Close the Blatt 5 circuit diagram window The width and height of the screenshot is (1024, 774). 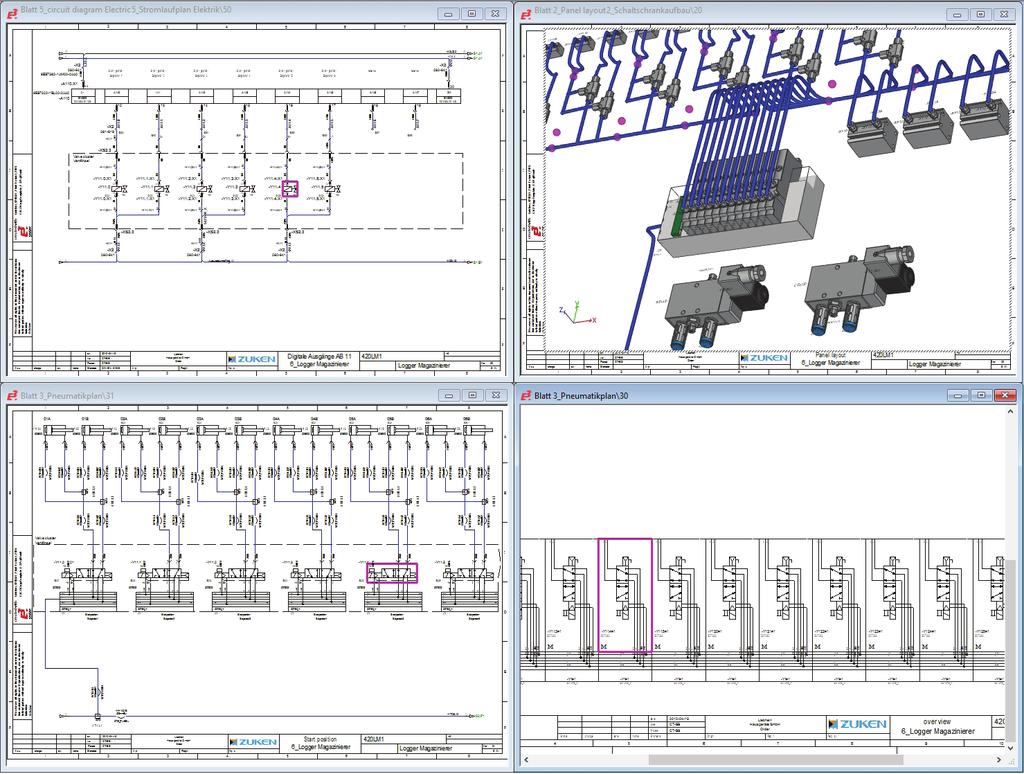click(496, 13)
